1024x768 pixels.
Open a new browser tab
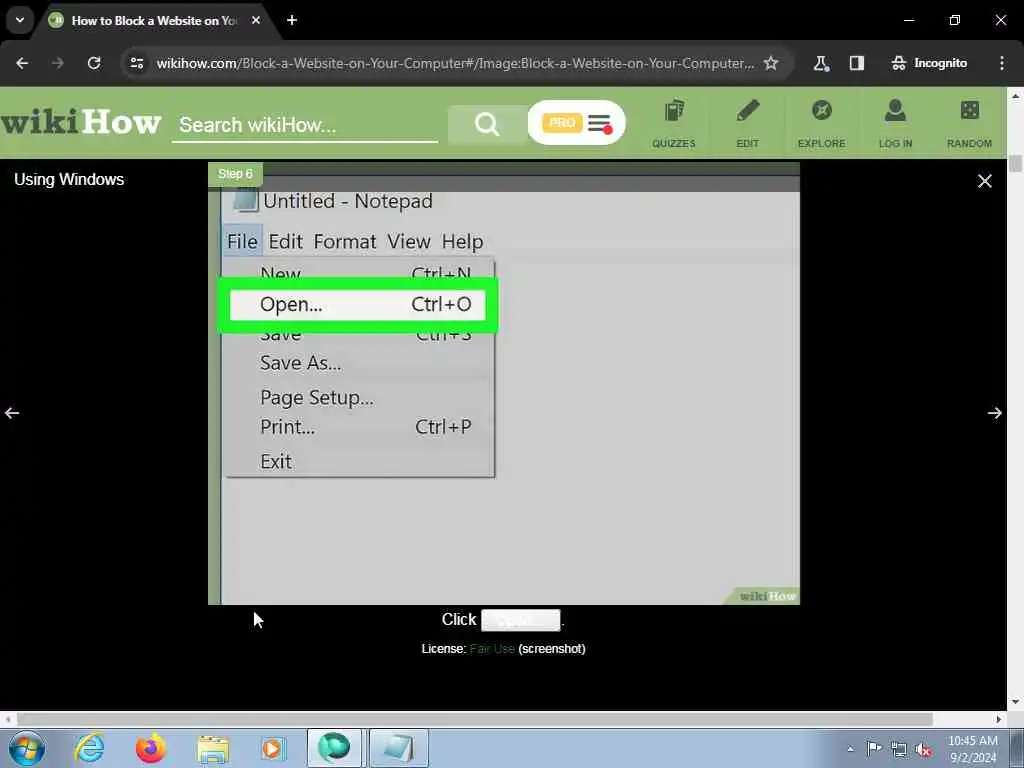292,20
